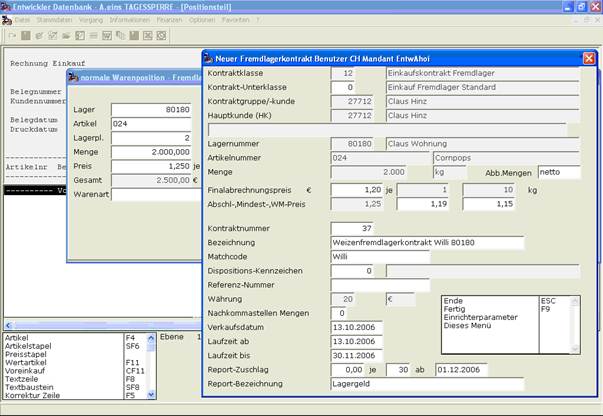
Task: Open the Finanzen menu
Action: click(x=169, y=20)
